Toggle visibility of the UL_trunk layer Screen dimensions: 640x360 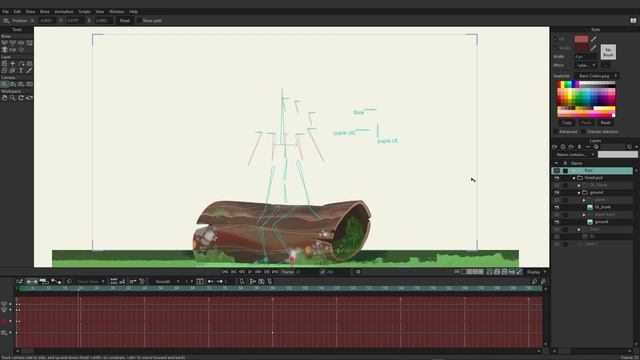click(x=557, y=207)
